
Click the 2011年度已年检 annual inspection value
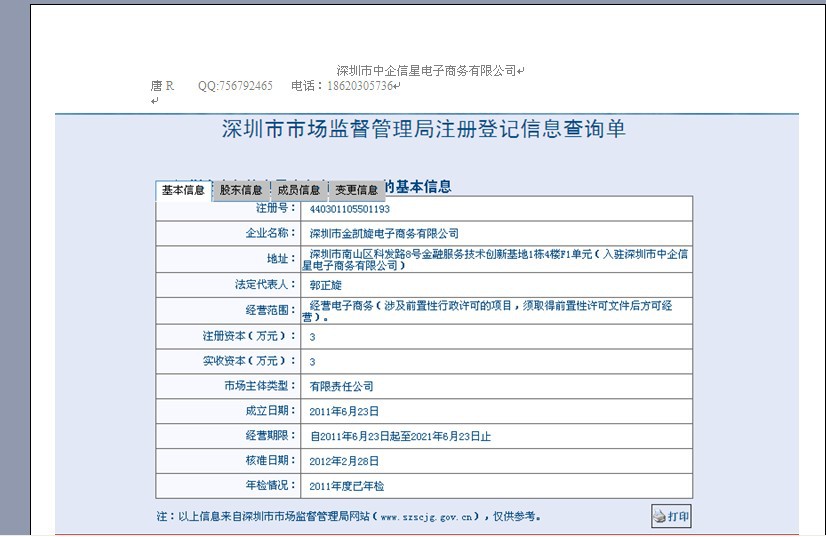[346, 486]
